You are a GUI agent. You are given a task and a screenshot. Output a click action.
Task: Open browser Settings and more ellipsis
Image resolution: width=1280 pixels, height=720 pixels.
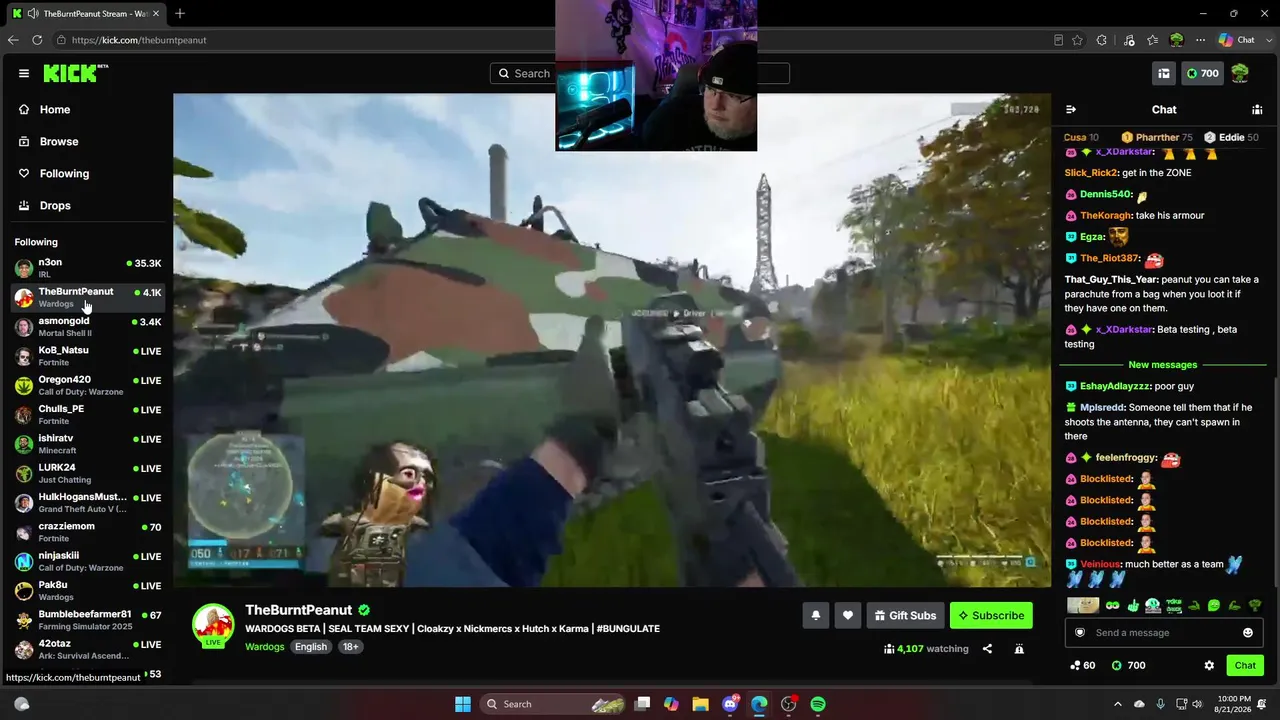[1201, 40]
